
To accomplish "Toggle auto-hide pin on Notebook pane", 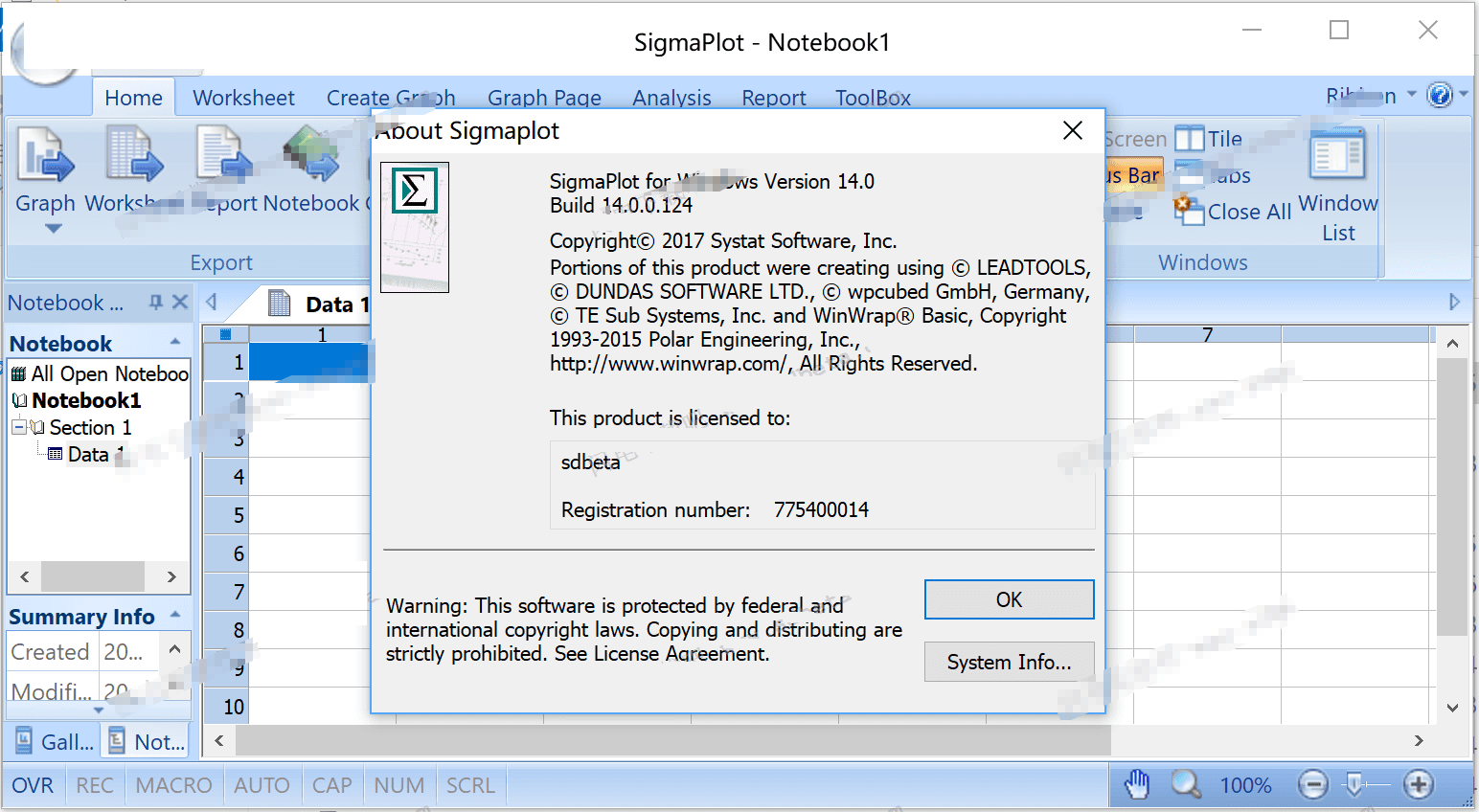I will click(155, 303).
